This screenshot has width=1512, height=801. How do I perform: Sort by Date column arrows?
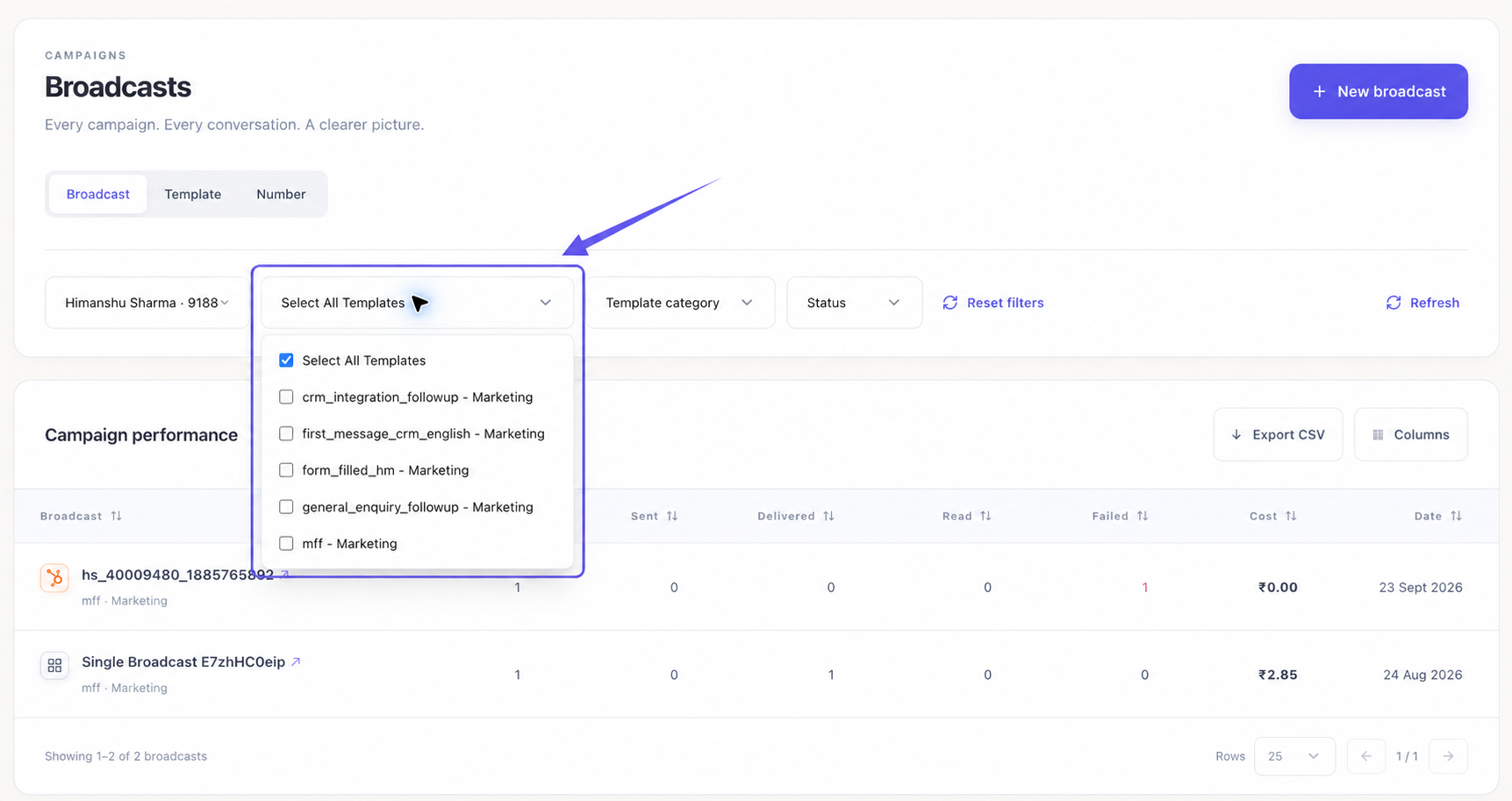coord(1456,516)
